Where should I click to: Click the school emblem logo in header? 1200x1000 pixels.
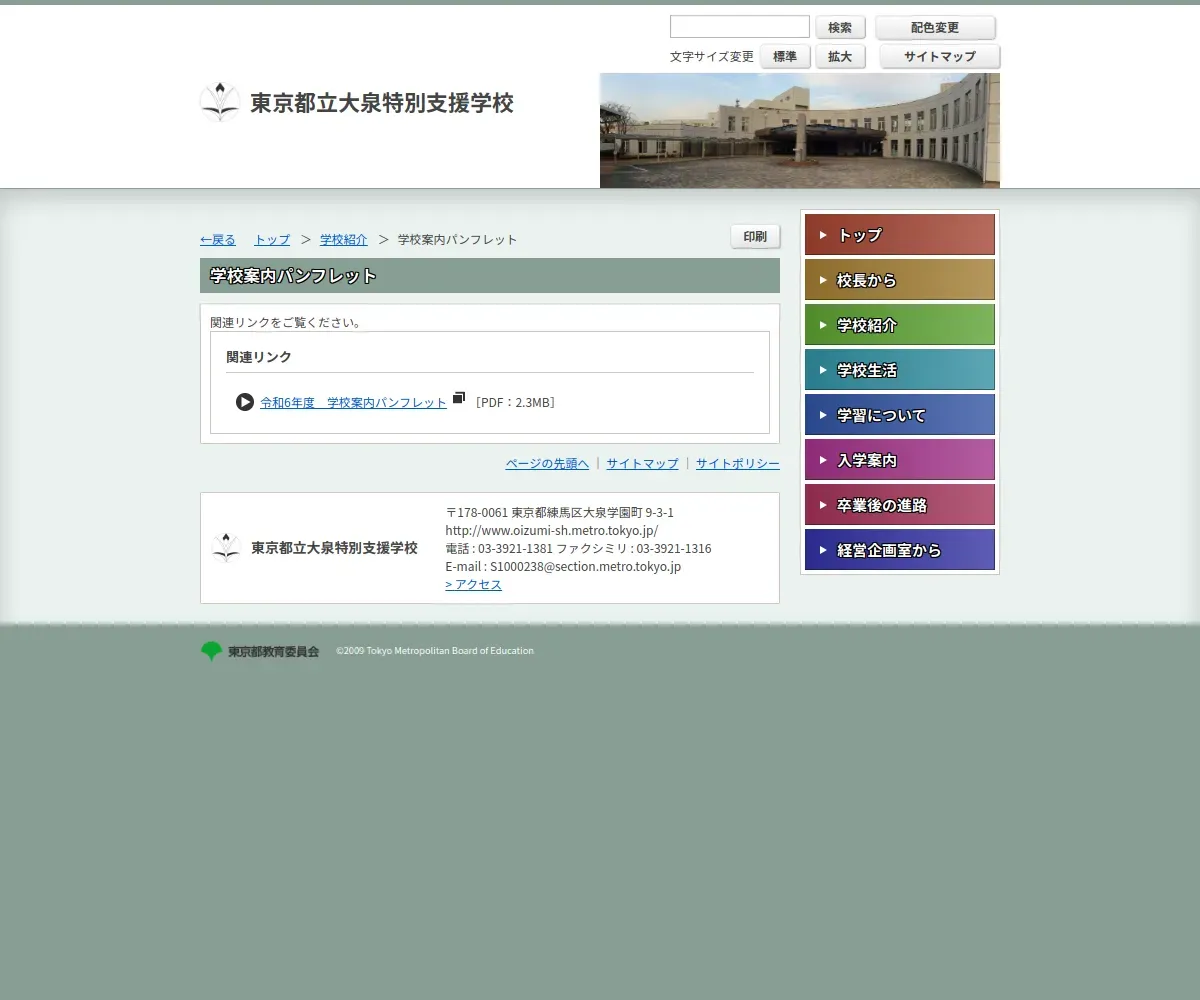[219, 102]
